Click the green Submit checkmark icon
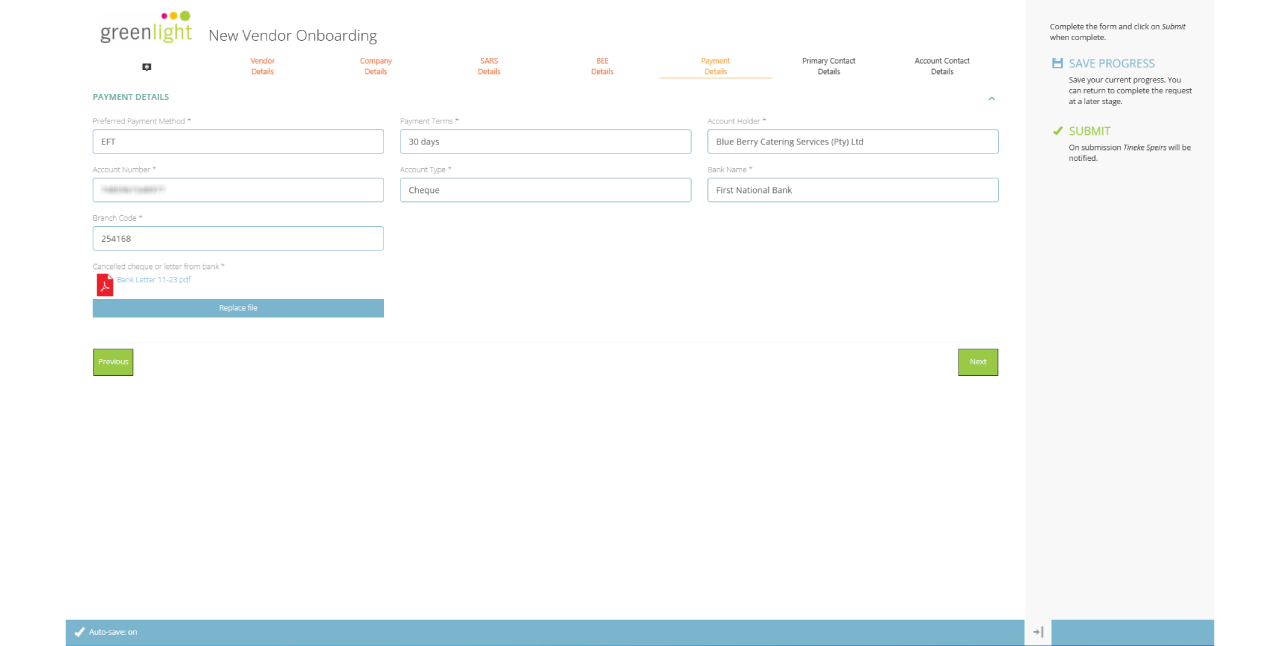Viewport: 1280px width, 646px height. 1057,131
